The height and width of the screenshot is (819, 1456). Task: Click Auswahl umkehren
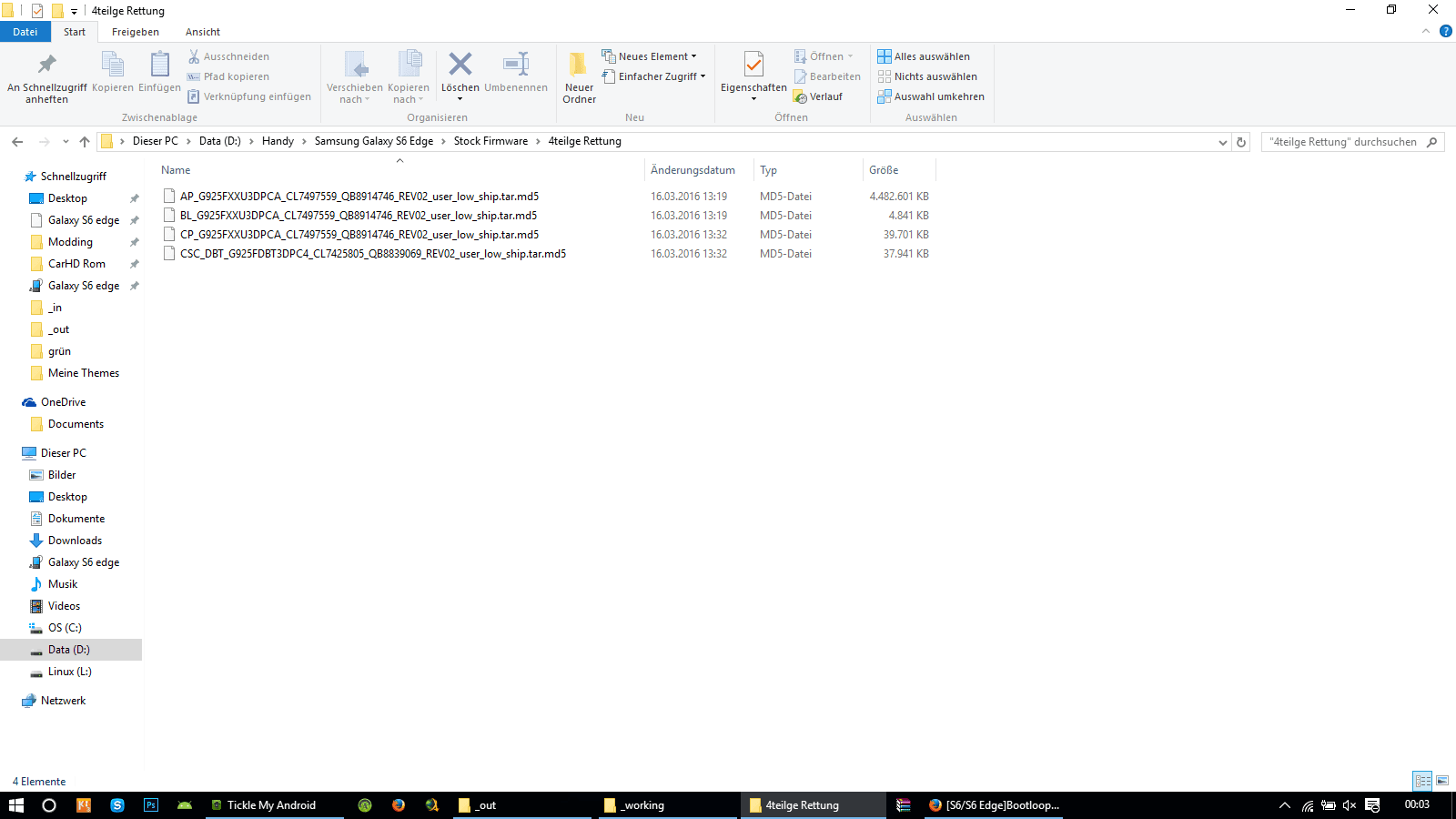coord(931,96)
